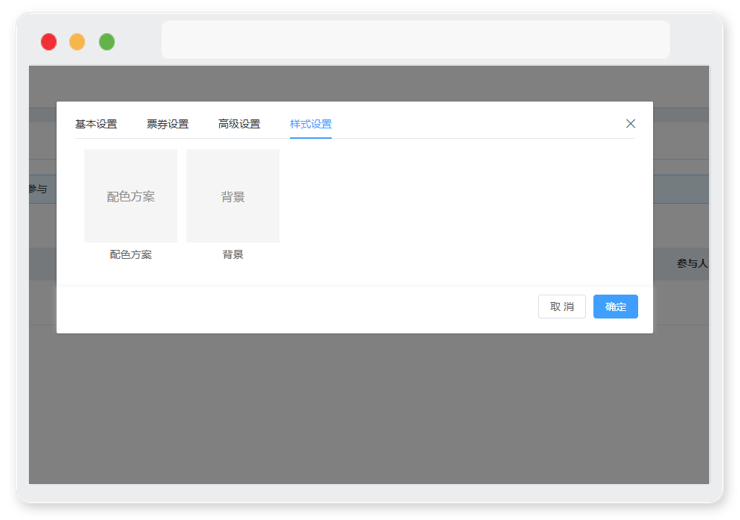Confirm with the blue 确定 button
Screen dimensions: 740x520
pos(615,307)
